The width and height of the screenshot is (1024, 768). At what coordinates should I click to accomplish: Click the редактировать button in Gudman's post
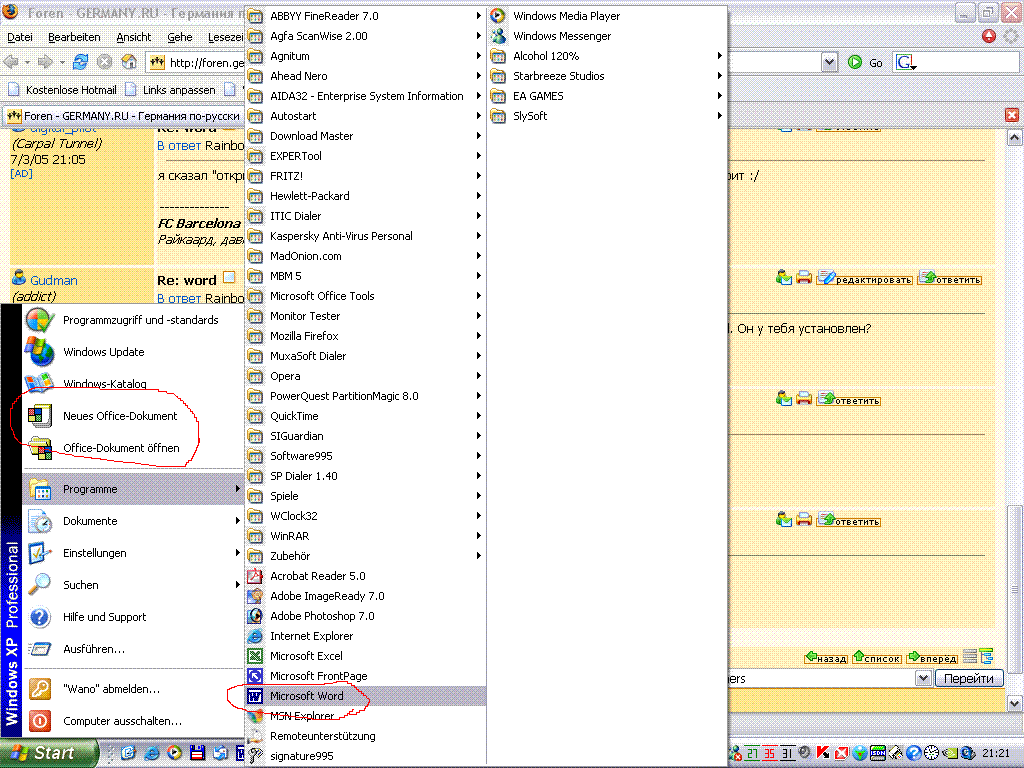pyautogui.click(x=864, y=278)
